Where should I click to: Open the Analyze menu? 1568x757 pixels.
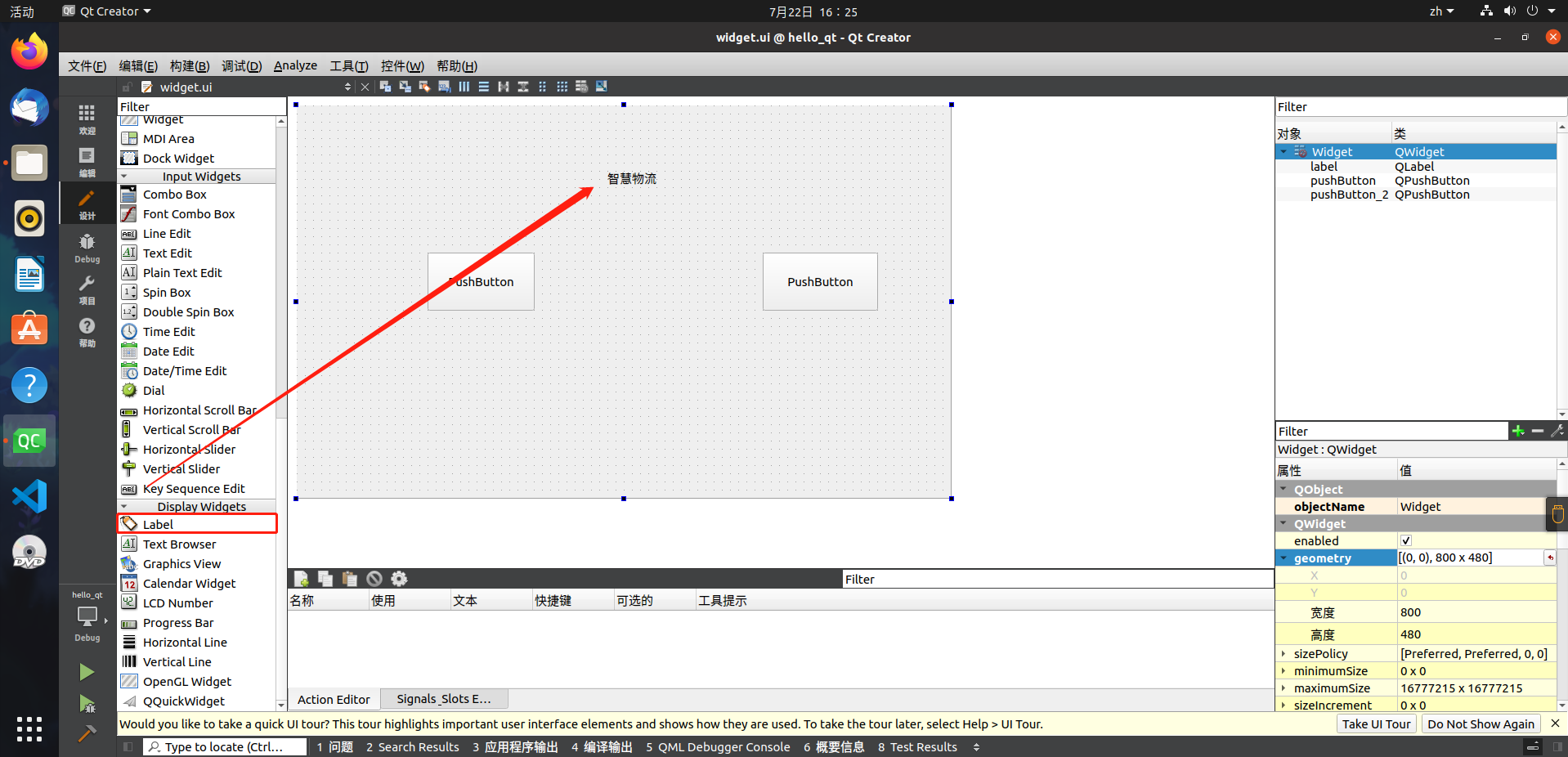(x=295, y=66)
